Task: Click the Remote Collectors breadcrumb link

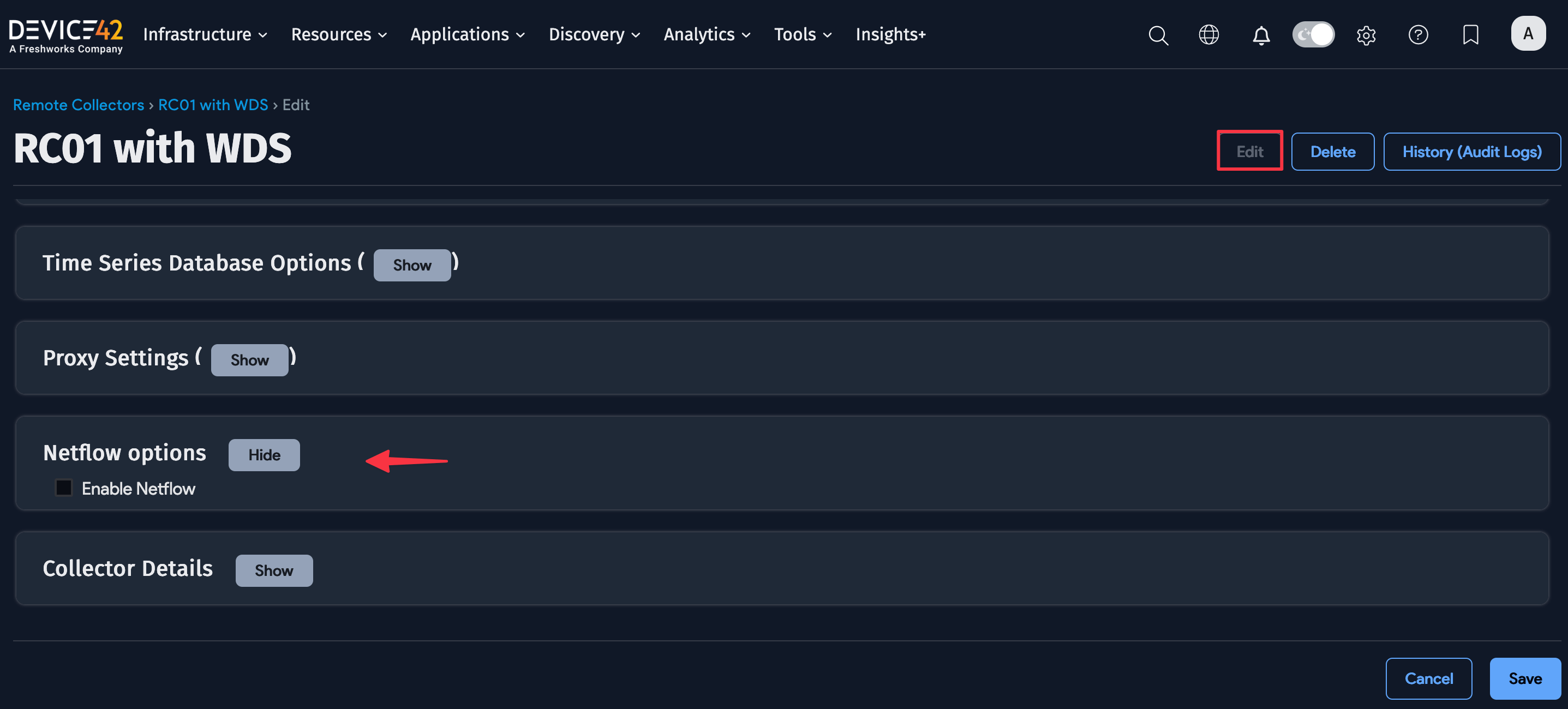Action: coord(79,105)
